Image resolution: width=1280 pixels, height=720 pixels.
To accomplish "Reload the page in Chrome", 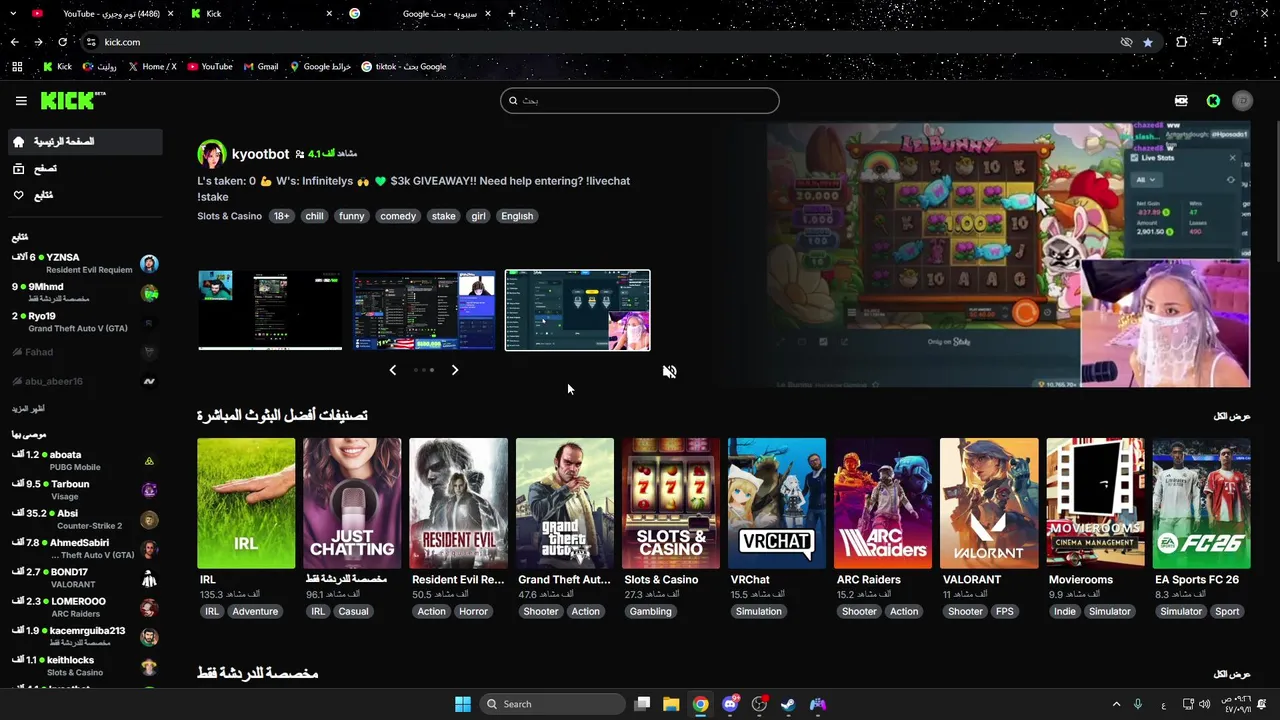I will (x=62, y=42).
